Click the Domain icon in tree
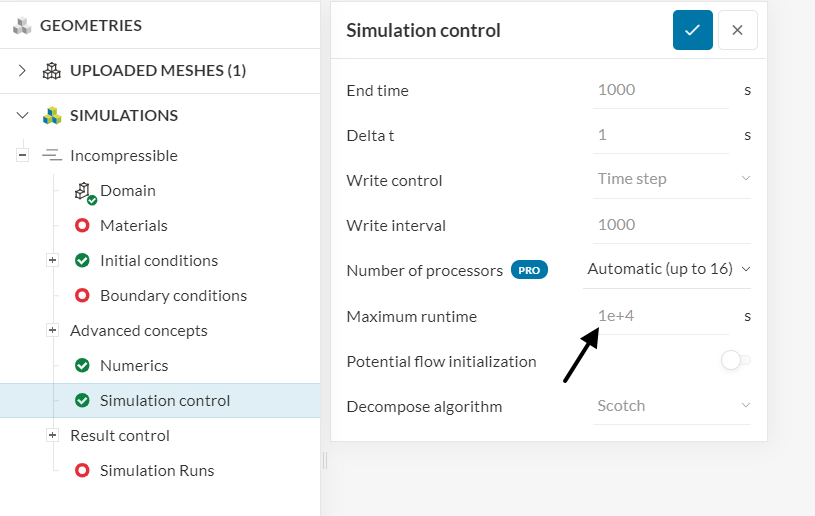 click(84, 191)
